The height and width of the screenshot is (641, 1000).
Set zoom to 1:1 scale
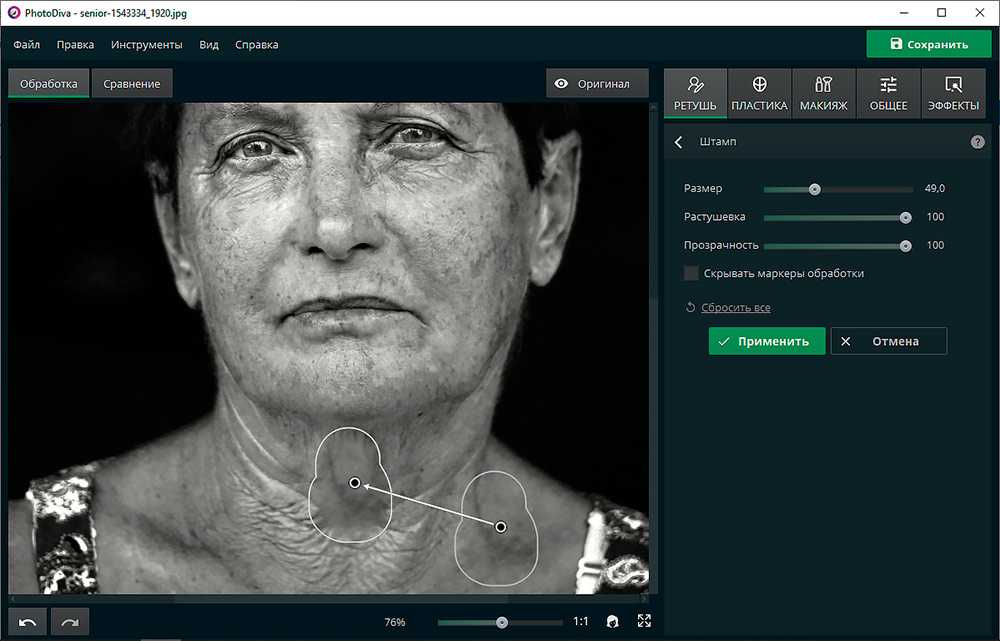point(580,622)
